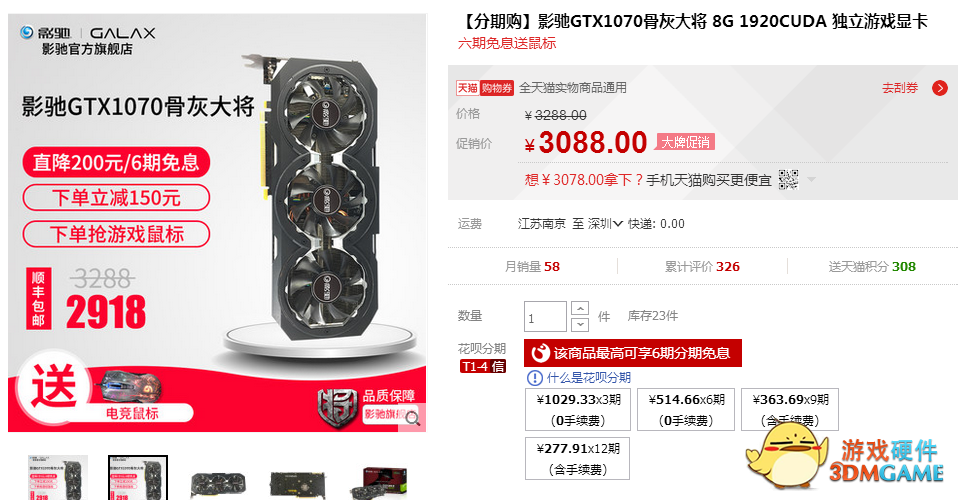This screenshot has height=500, width=966.
Task: Choose the ¥277.91x12期 installment plan
Action: tap(577, 458)
